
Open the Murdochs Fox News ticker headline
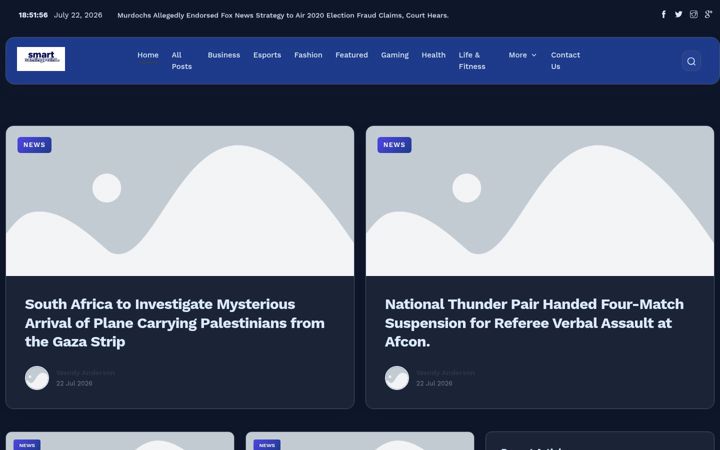[x=283, y=15]
